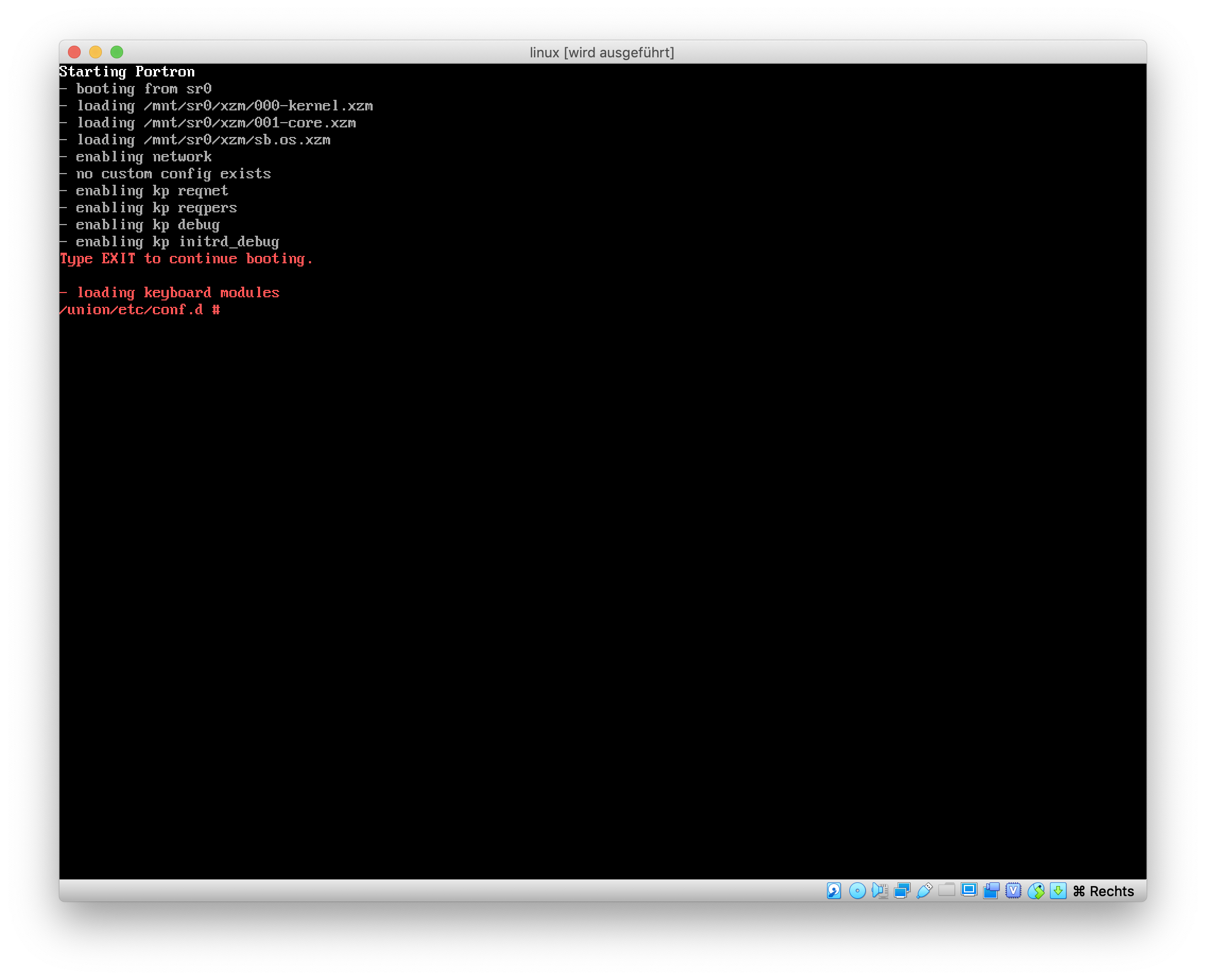Minimize the VM window with yellow button
Viewport: 1206px width, 980px height.
96,52
